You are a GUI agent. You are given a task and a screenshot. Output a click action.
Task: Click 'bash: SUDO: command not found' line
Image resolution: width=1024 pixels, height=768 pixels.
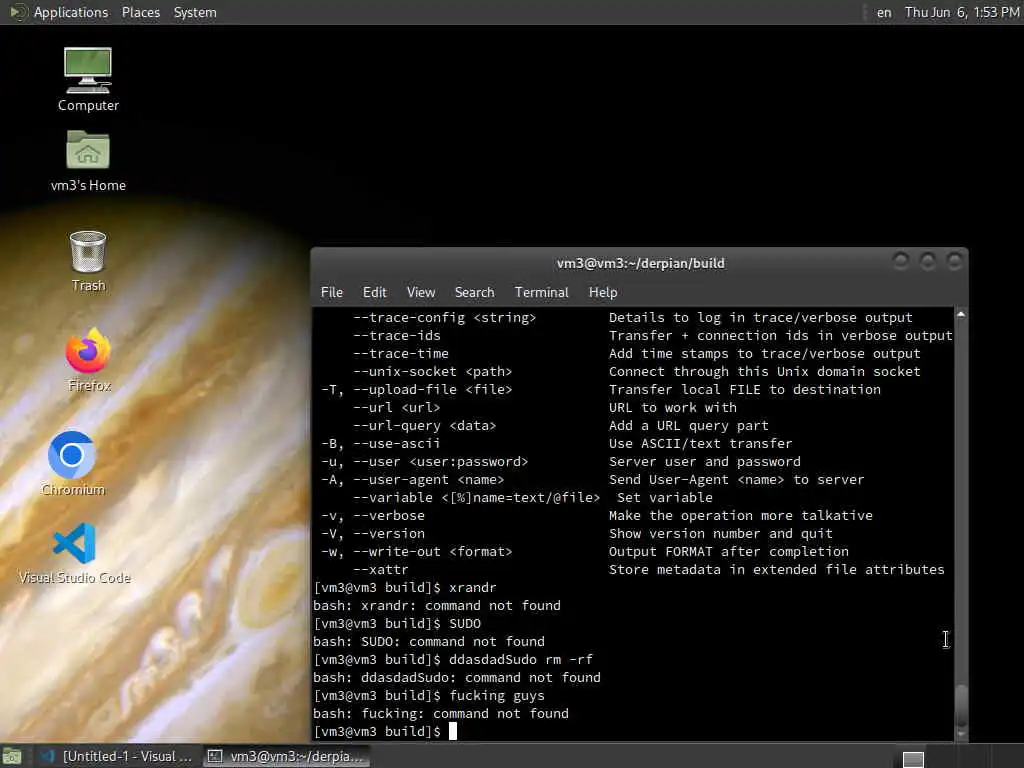point(429,641)
